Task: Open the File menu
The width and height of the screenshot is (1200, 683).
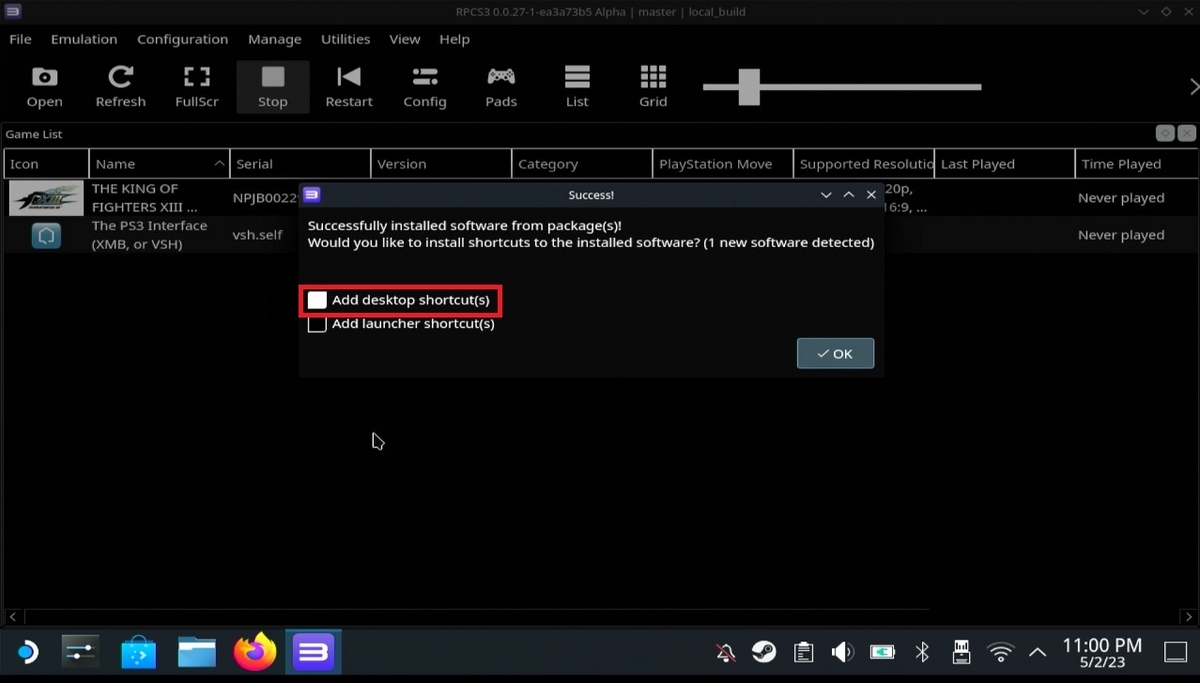Action: coord(20,39)
